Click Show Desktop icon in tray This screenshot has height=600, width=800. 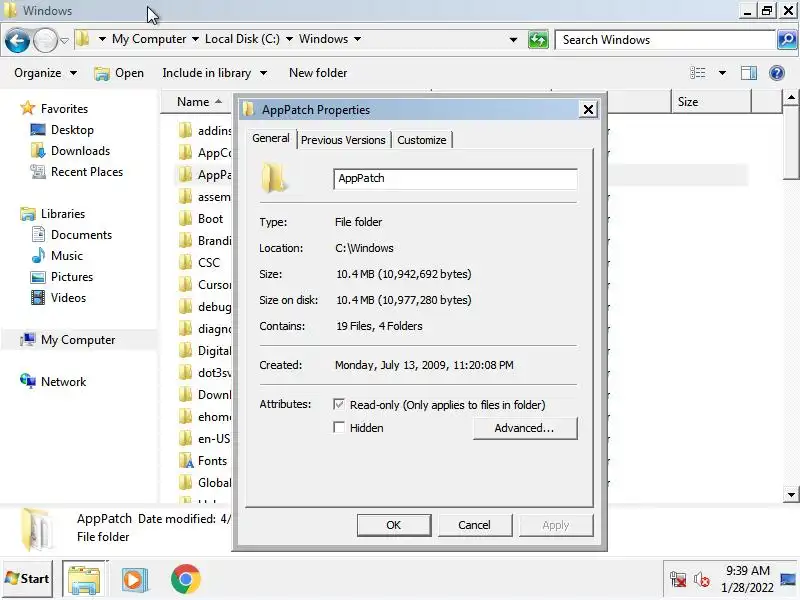(x=789, y=580)
